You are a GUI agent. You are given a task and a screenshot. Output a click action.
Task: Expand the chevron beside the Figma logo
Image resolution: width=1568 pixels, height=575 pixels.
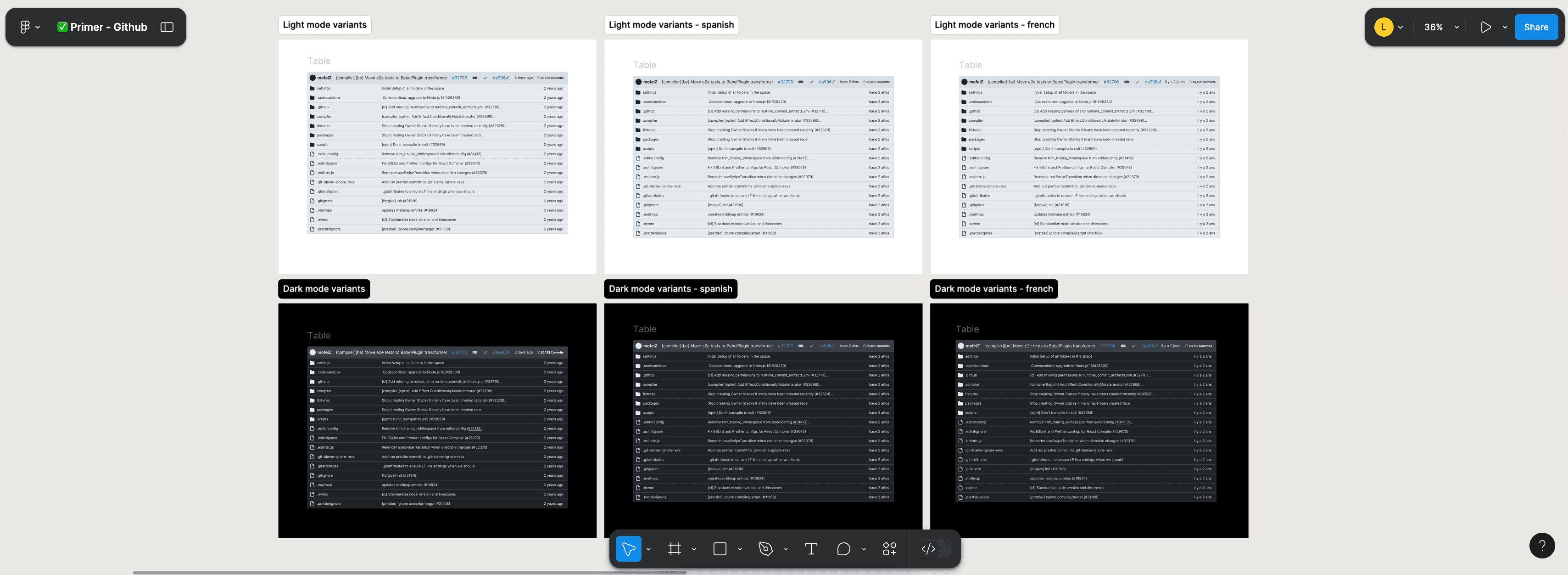[38, 28]
